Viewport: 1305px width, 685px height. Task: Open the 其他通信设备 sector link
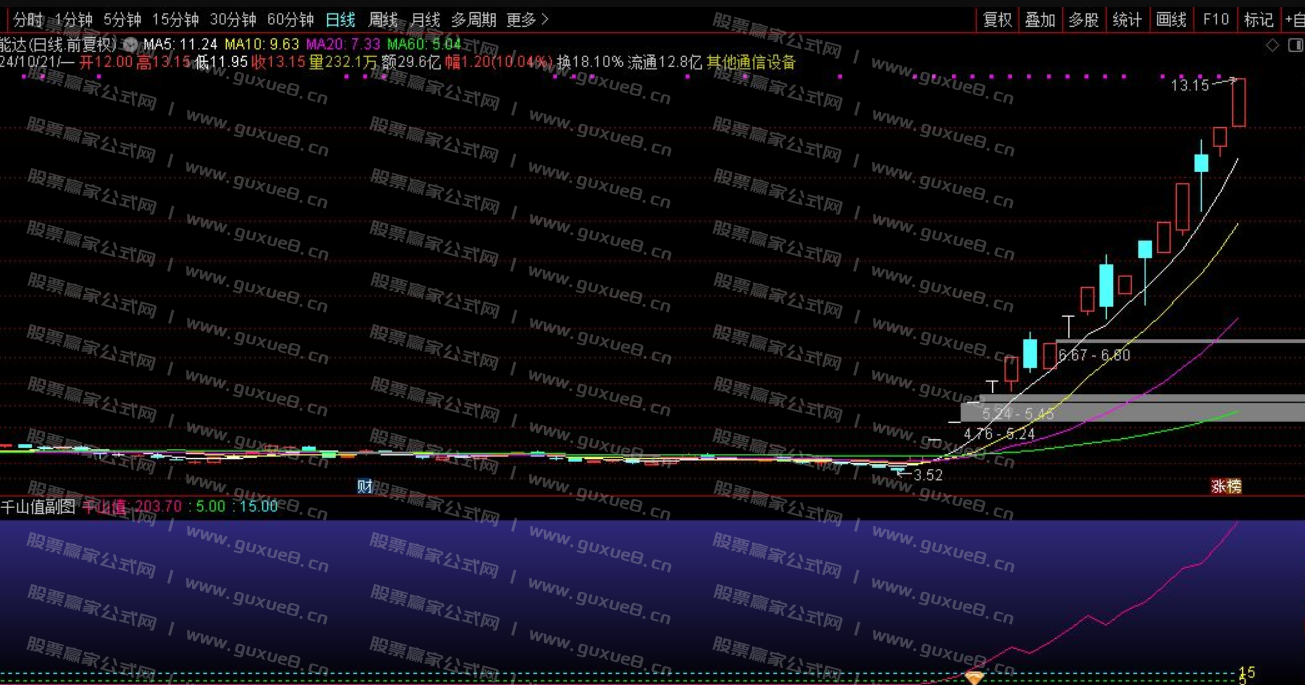point(749,61)
